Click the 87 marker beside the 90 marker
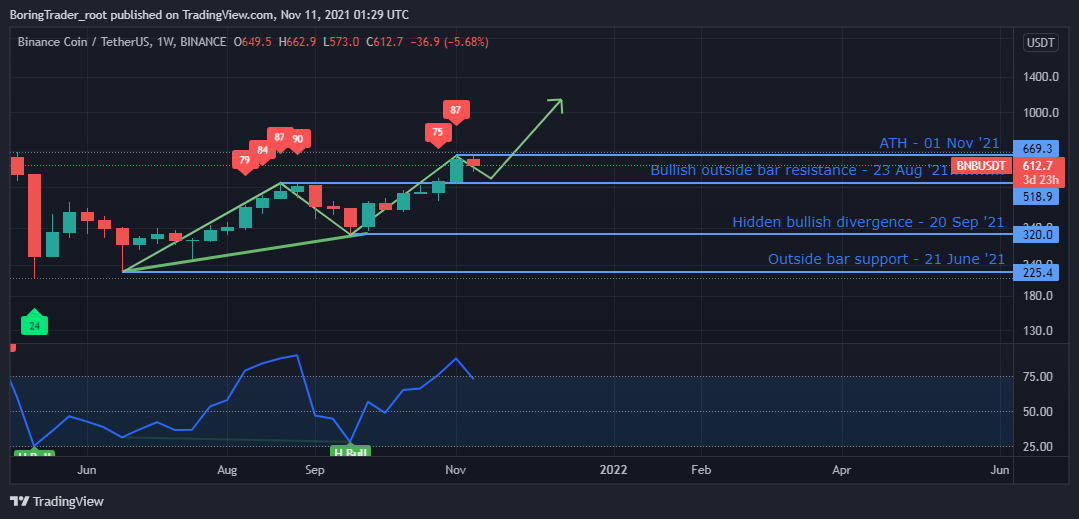Viewport: 1079px width, 519px height. [279, 138]
